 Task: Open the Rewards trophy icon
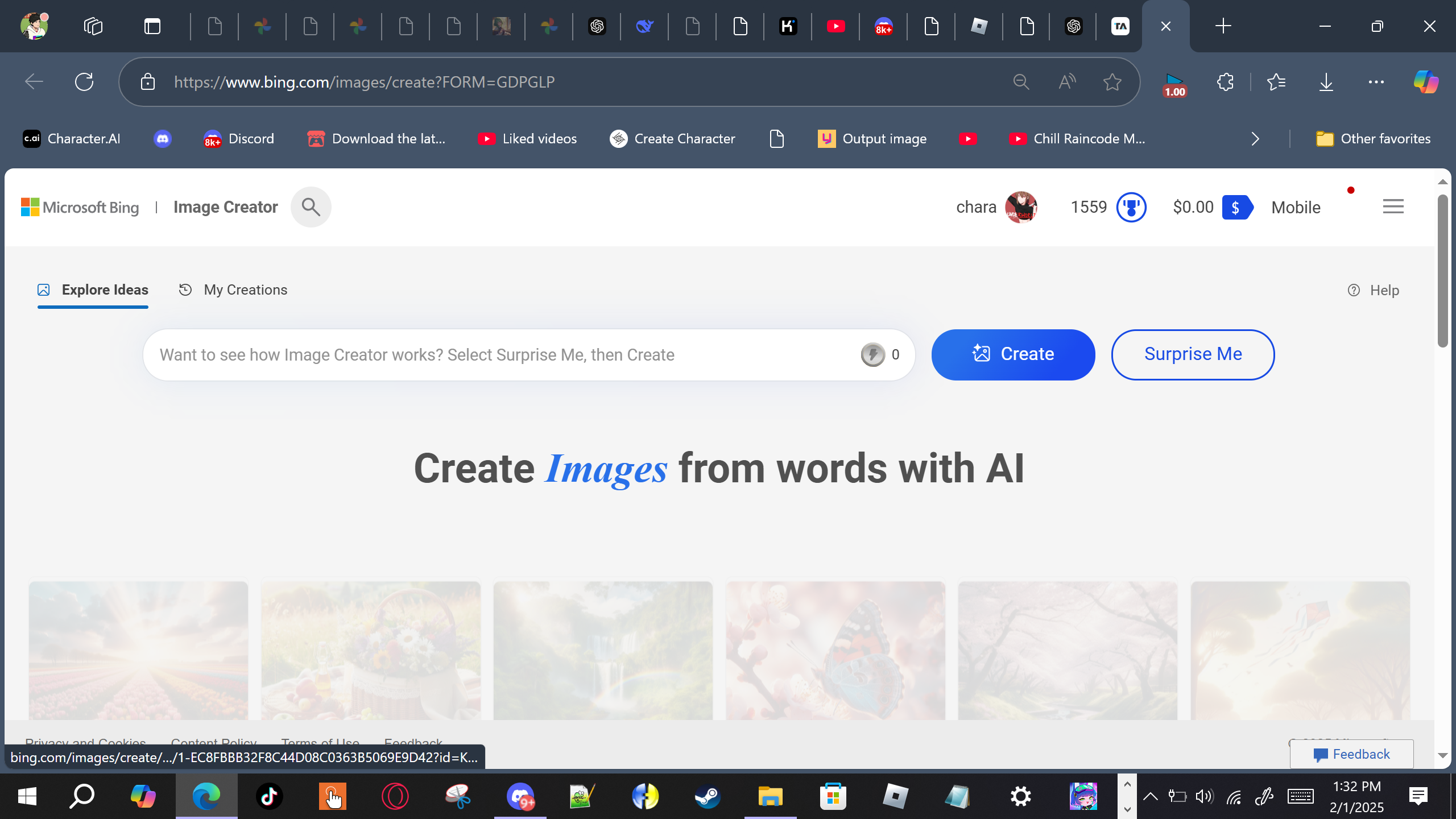pyautogui.click(x=1131, y=208)
